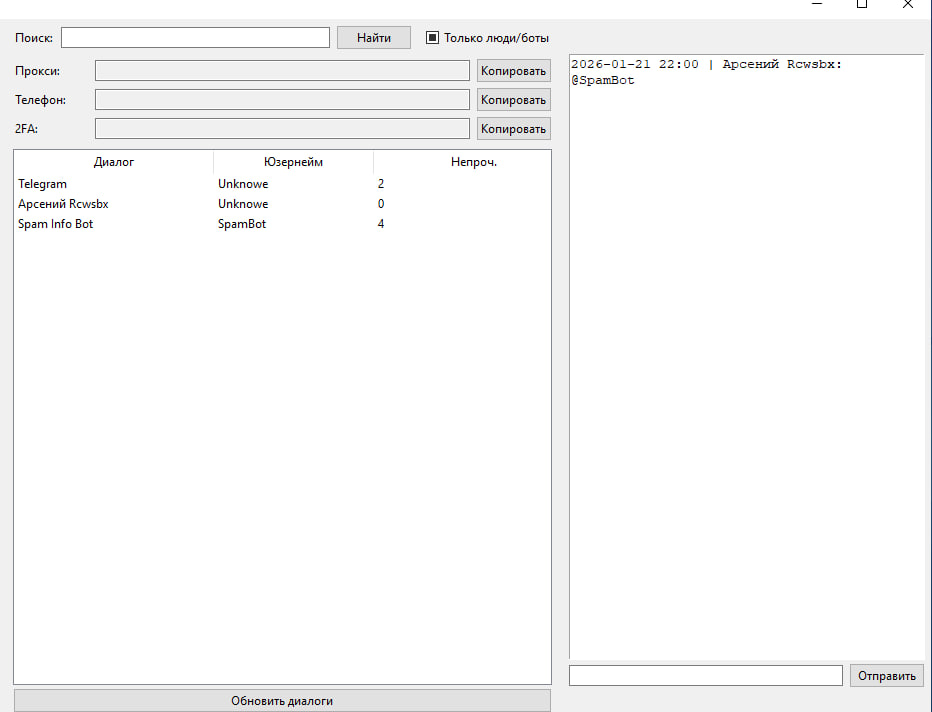This screenshot has width=932, height=712.
Task: Copy the 2FA code with Копировать
Action: point(513,129)
